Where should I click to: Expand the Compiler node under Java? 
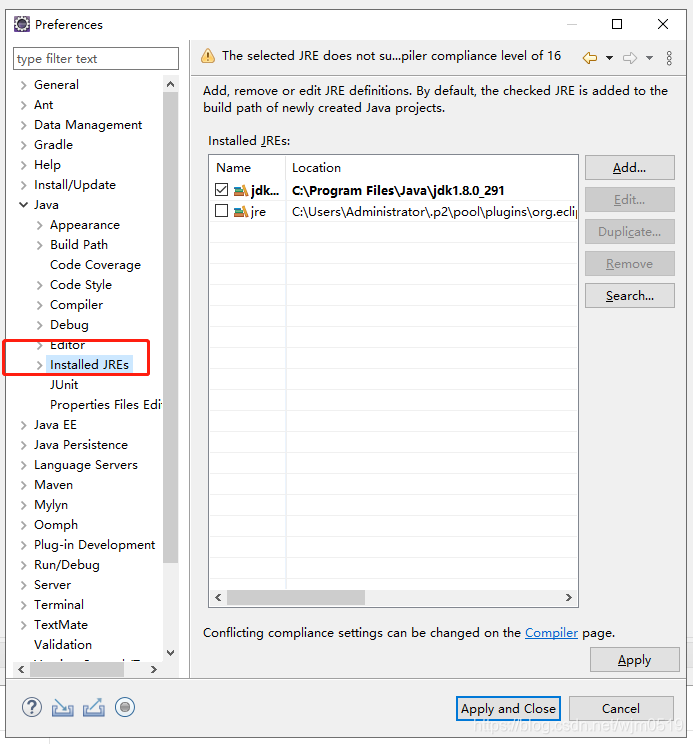pos(40,305)
